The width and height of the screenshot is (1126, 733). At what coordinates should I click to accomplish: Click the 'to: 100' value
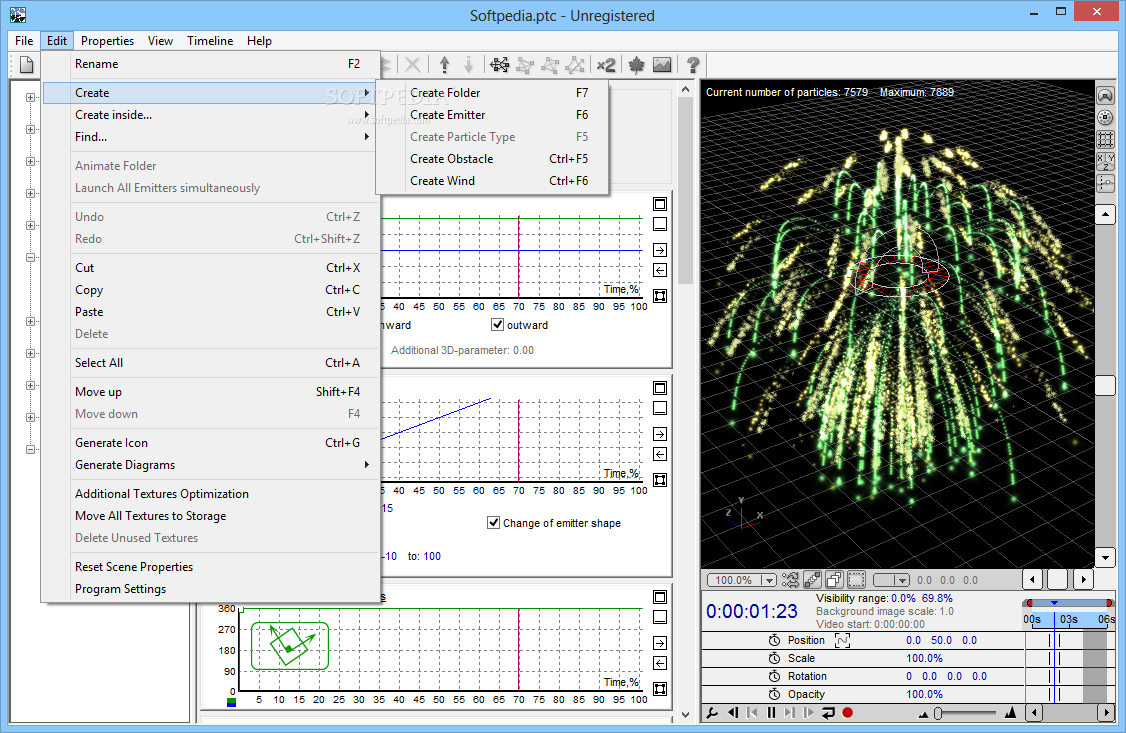pos(424,556)
